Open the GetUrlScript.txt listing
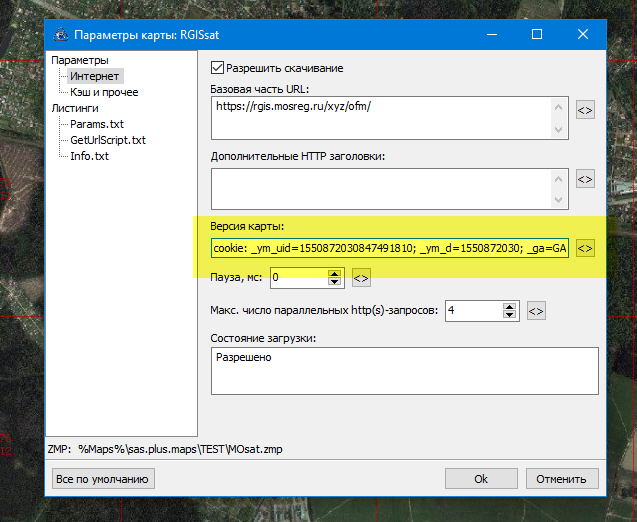This screenshot has height=522, width=637. point(107,140)
